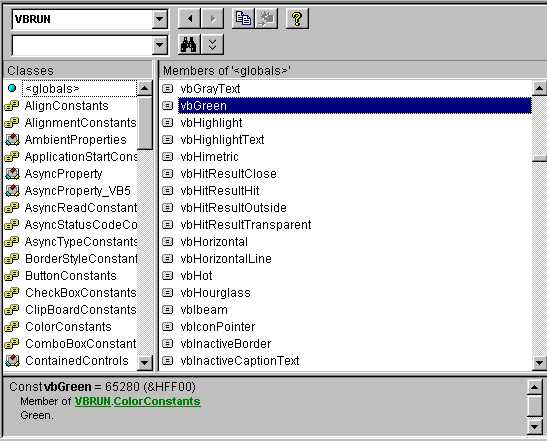Click the teal globals icon in Classes
Screen dimensions: 547x441
tap(12, 88)
